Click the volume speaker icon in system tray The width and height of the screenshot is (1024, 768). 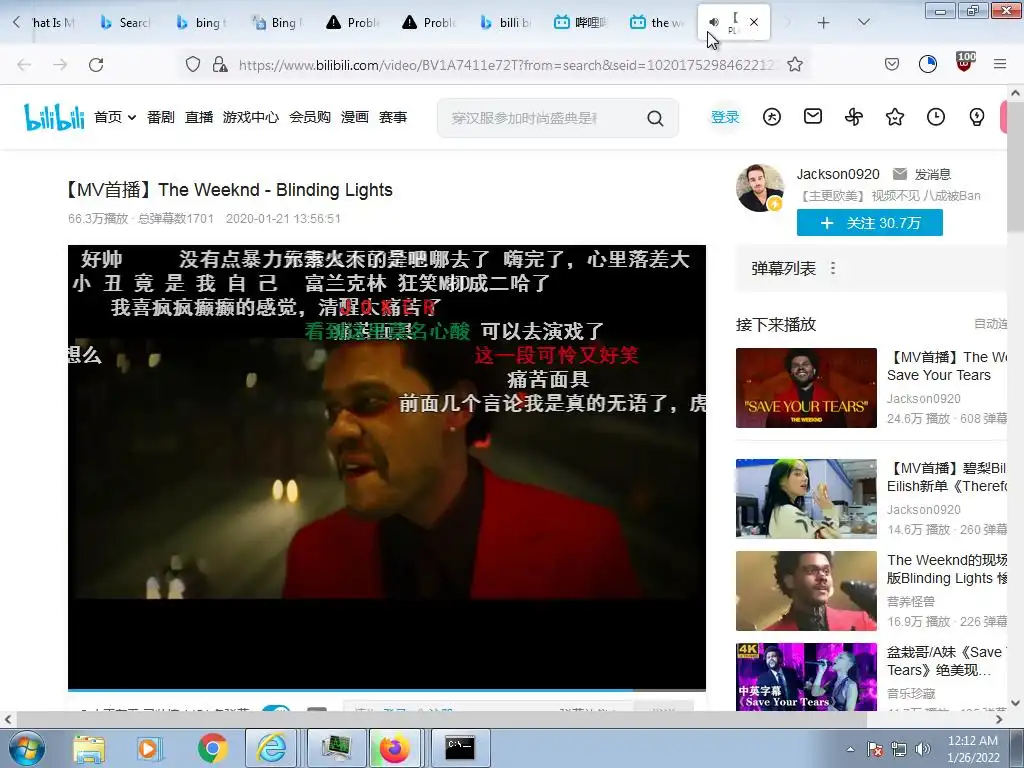pos(923,750)
